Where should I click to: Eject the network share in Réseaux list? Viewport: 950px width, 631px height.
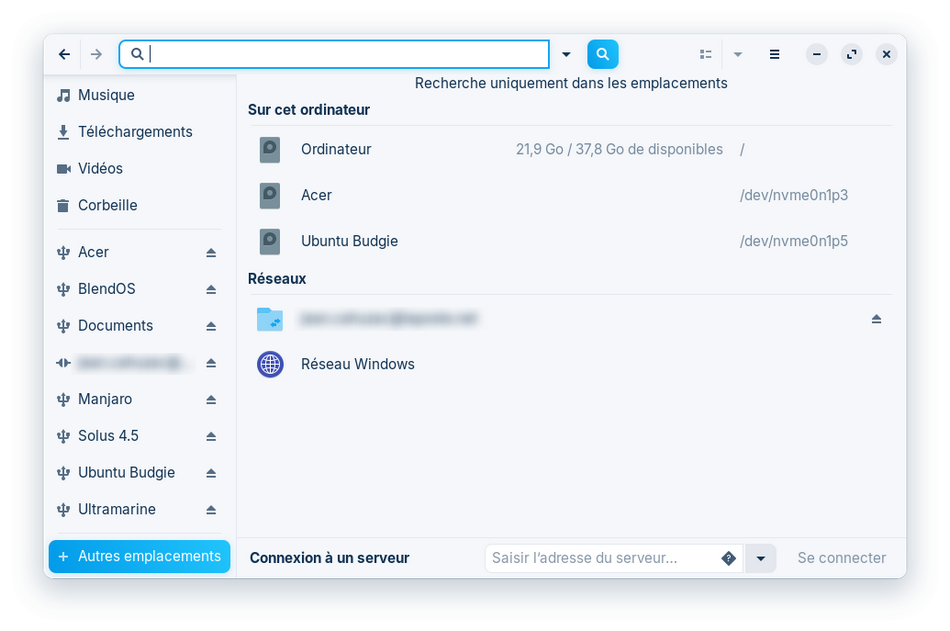coord(876,319)
